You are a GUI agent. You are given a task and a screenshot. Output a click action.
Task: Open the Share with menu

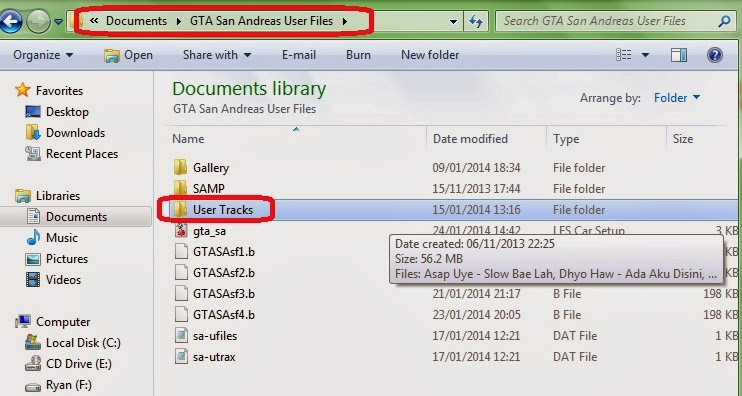coord(217,55)
